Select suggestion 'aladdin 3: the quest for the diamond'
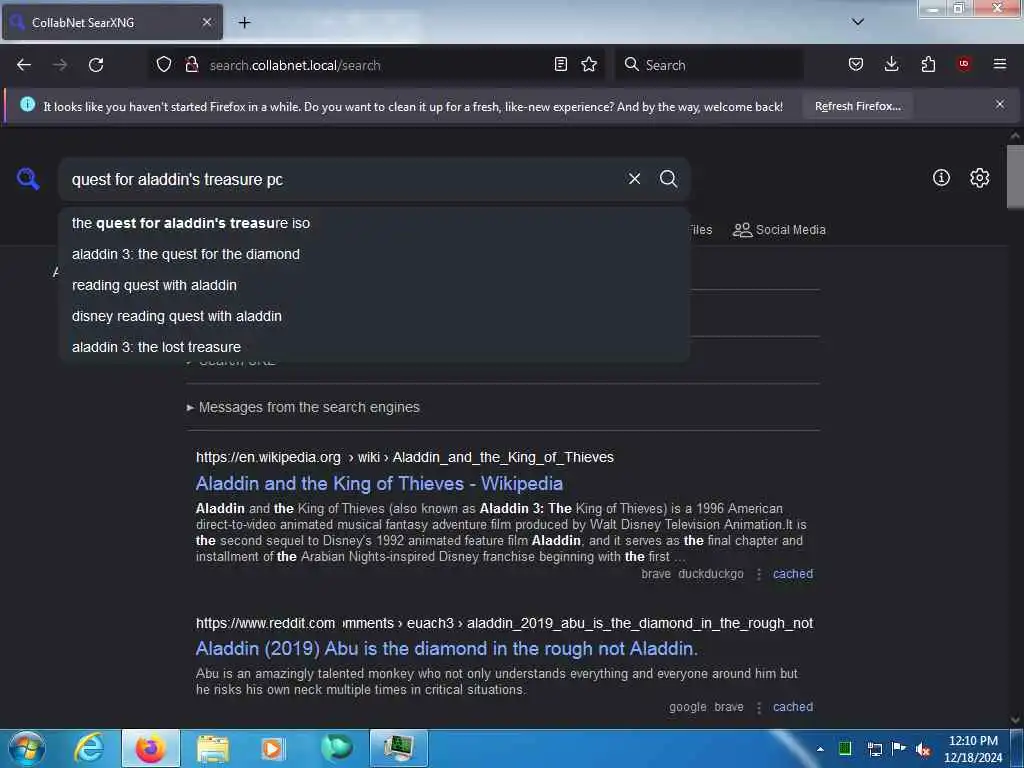The height and width of the screenshot is (768, 1024). (x=374, y=254)
